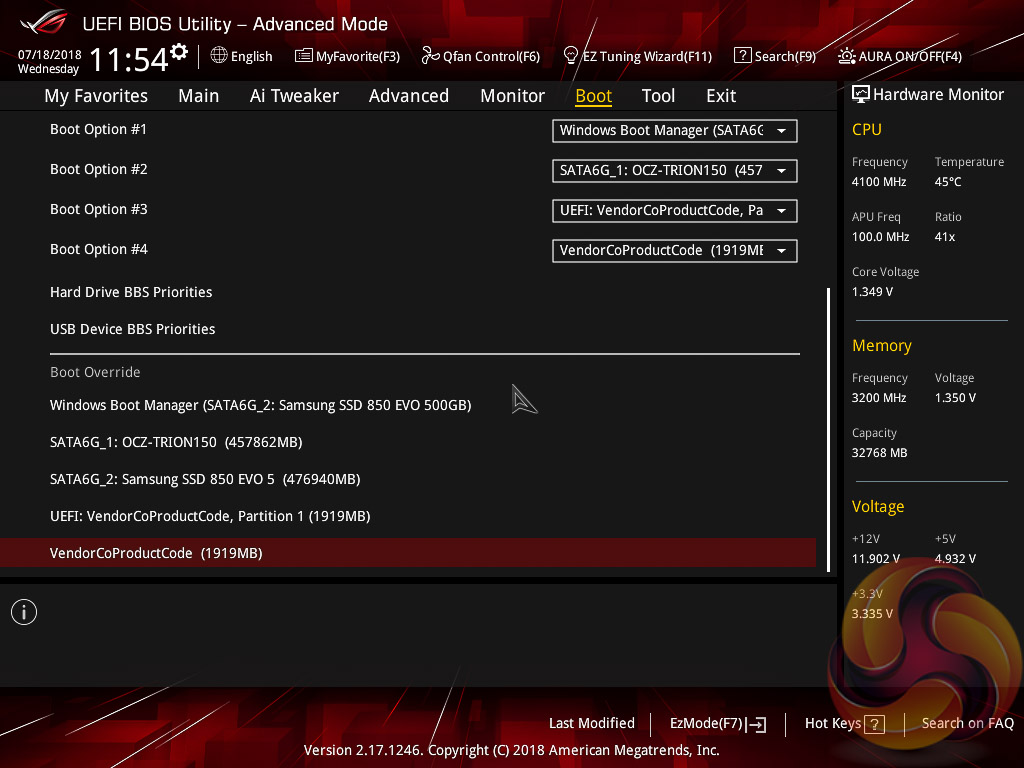The height and width of the screenshot is (768, 1024).
Task: Click the globe language icon
Action: [219, 56]
